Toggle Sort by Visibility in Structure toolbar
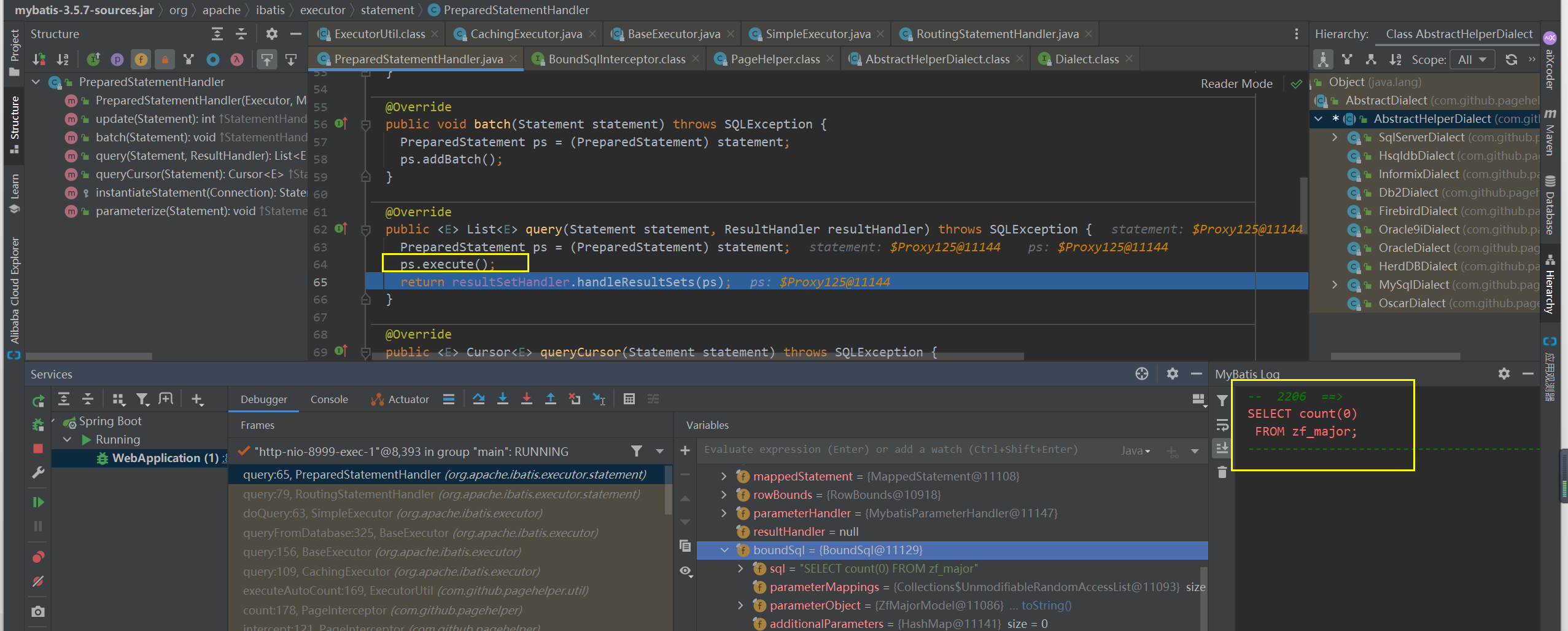This screenshot has height=631, width=1568. coord(39,60)
